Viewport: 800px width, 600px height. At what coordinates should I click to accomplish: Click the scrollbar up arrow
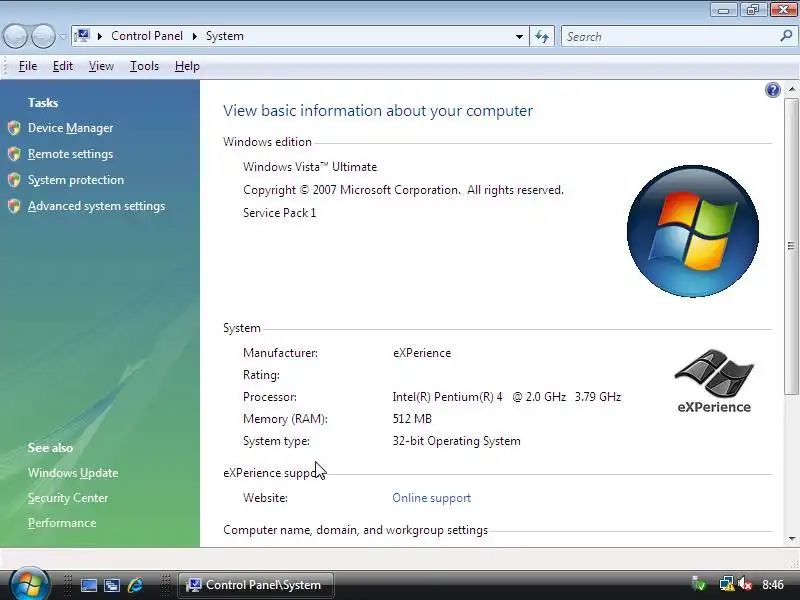pos(791,89)
